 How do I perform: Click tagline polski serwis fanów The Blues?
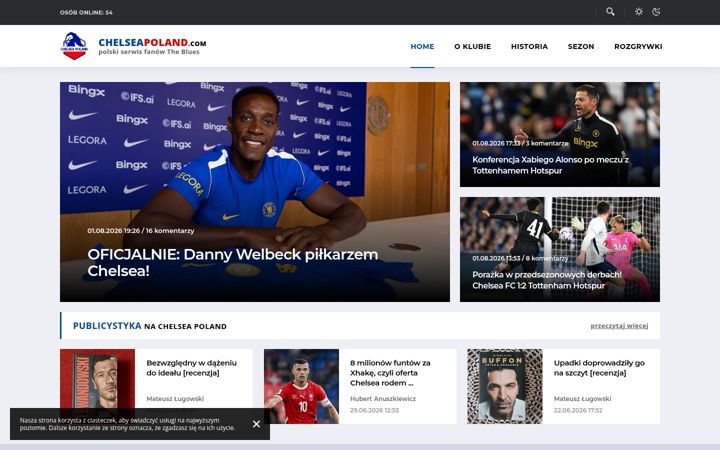149,52
